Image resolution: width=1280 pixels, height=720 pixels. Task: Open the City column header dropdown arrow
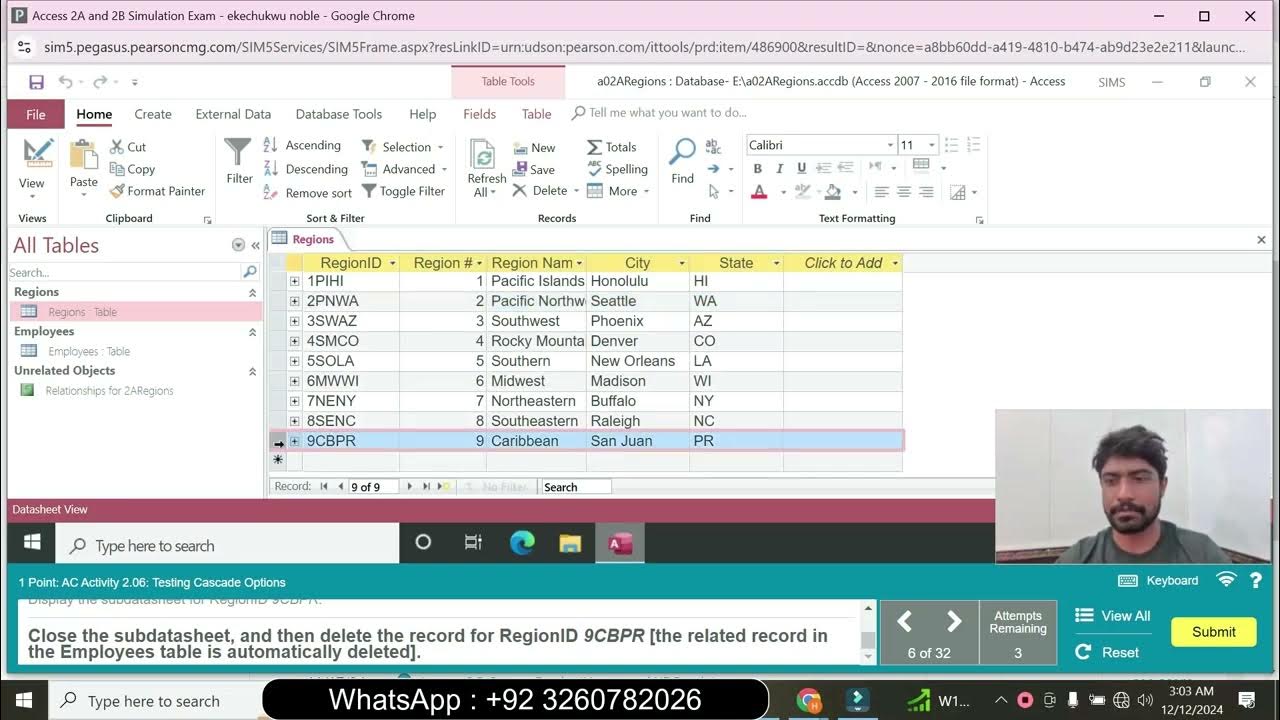pyautogui.click(x=682, y=263)
